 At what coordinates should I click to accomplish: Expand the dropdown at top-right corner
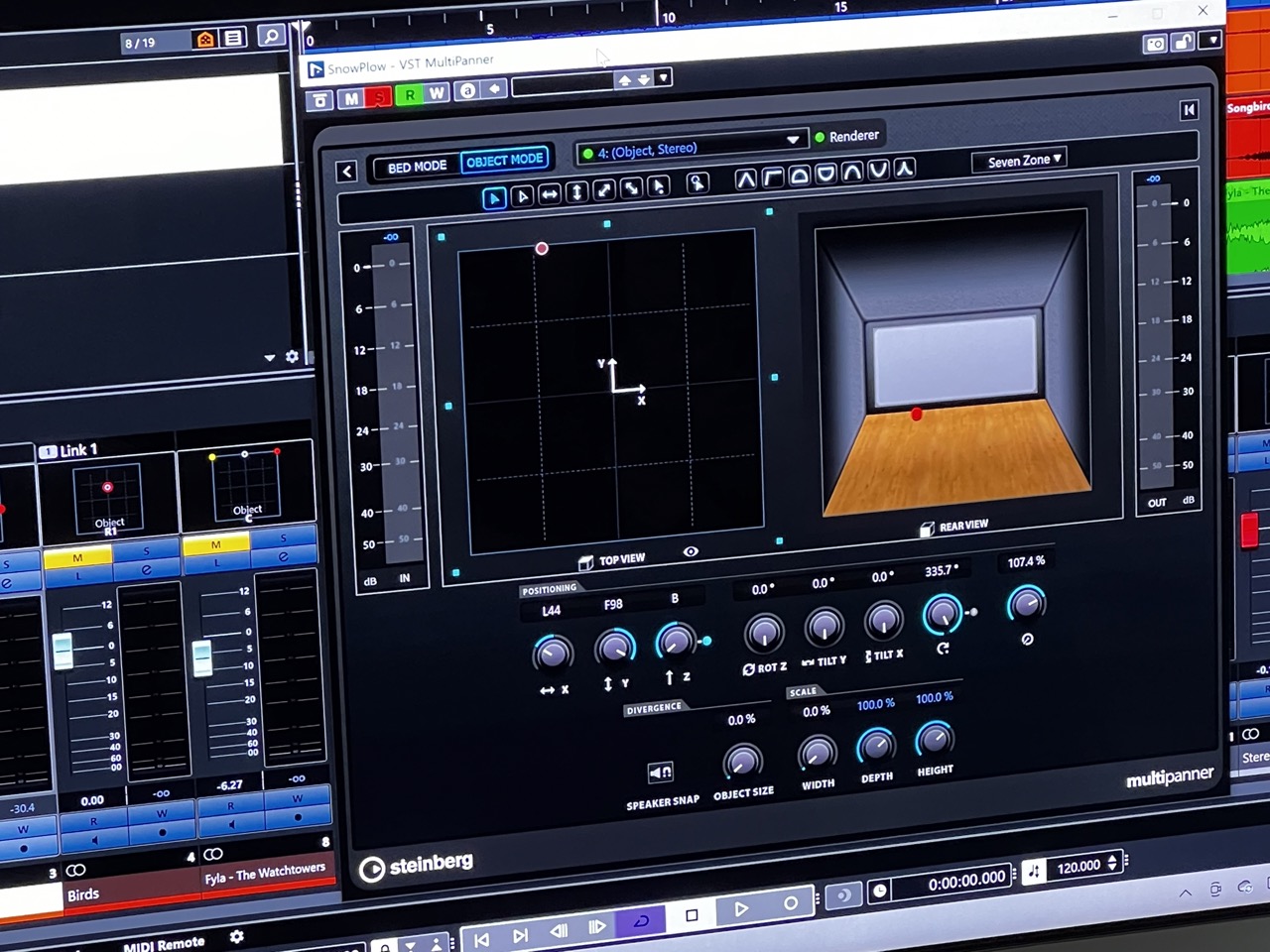click(x=1210, y=40)
